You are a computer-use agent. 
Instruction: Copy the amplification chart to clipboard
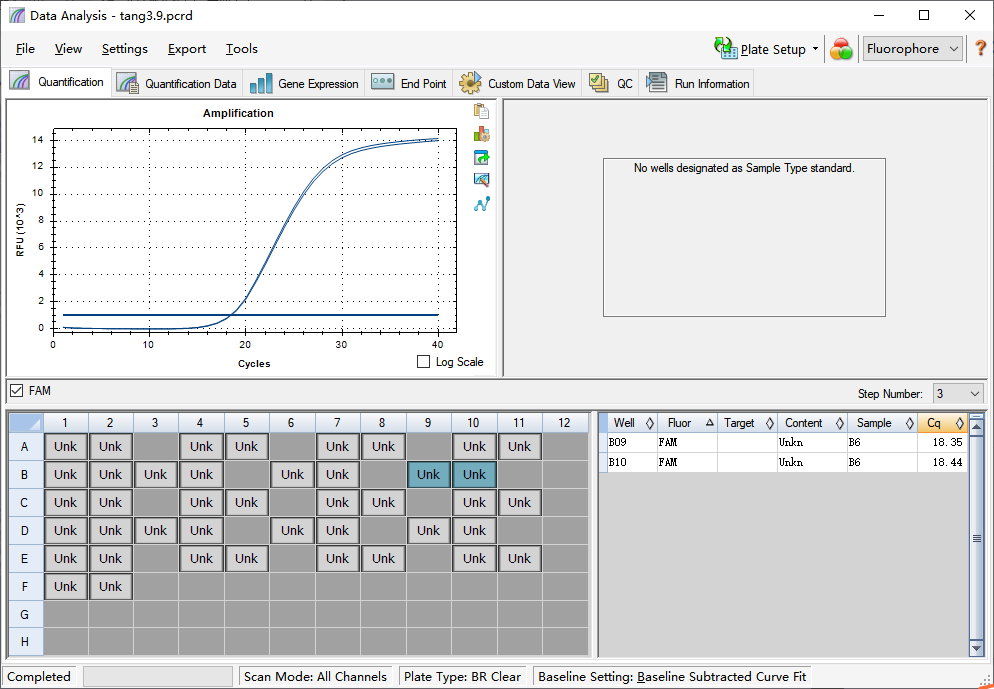pyautogui.click(x=481, y=111)
